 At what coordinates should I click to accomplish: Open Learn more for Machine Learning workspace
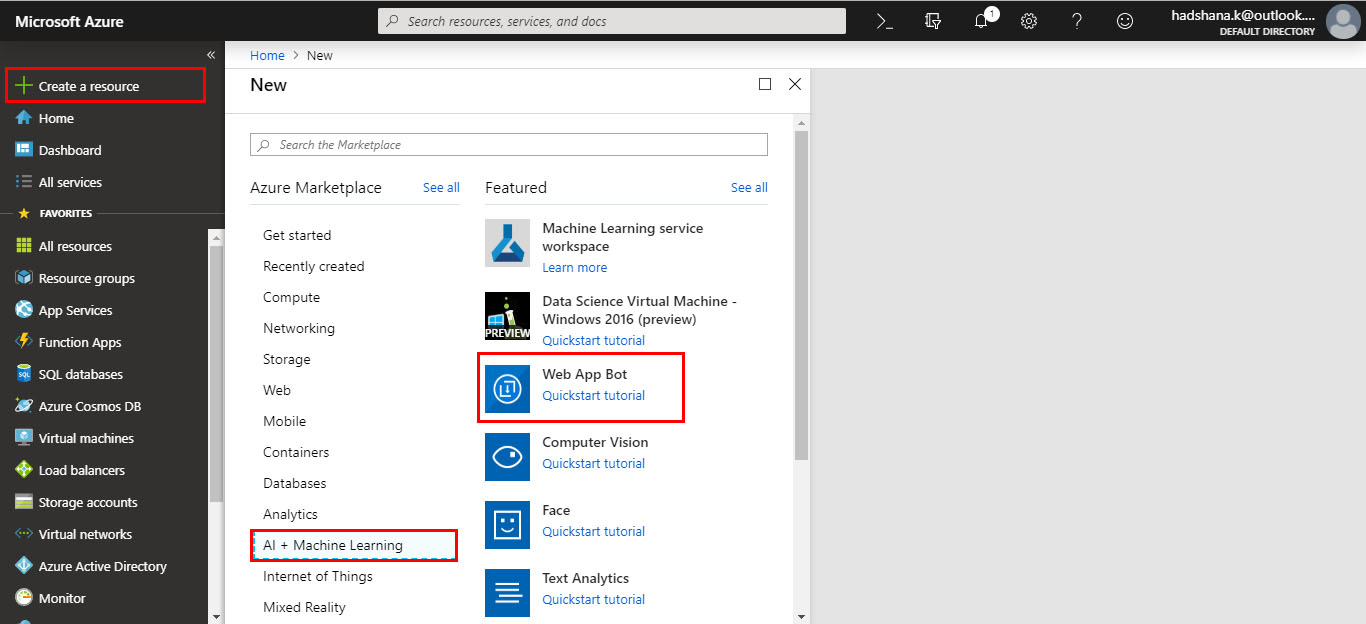(575, 267)
